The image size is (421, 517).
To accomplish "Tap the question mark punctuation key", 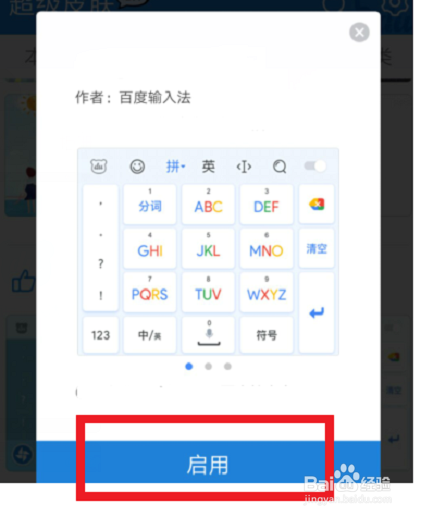I will point(101,264).
